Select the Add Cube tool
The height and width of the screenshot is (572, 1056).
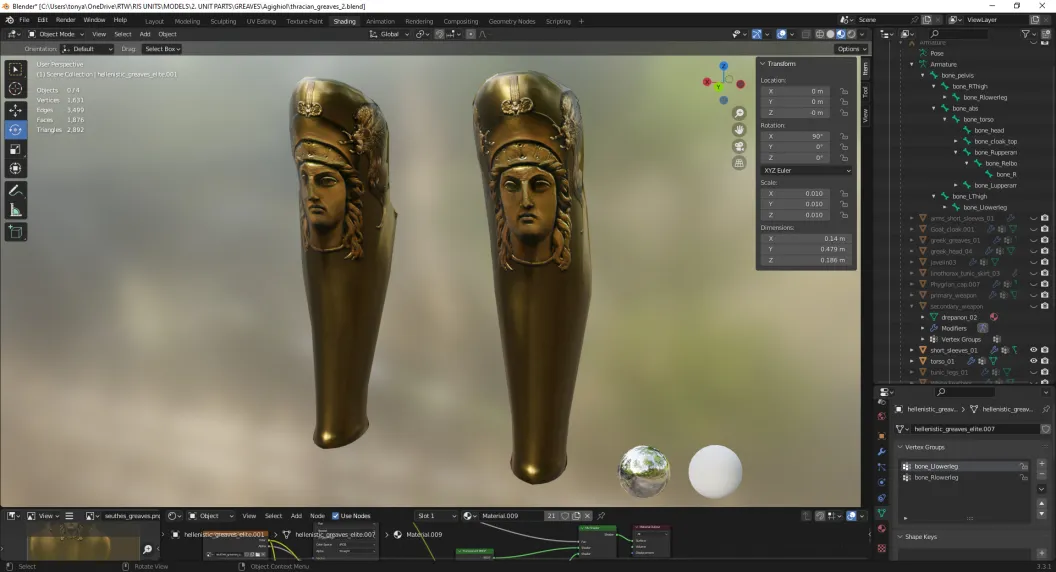pos(15,232)
